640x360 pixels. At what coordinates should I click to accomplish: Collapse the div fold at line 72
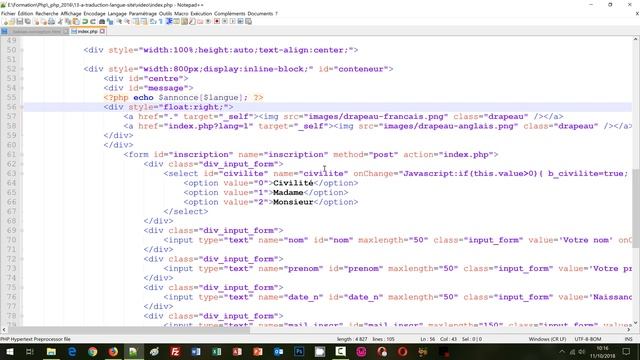22,259
